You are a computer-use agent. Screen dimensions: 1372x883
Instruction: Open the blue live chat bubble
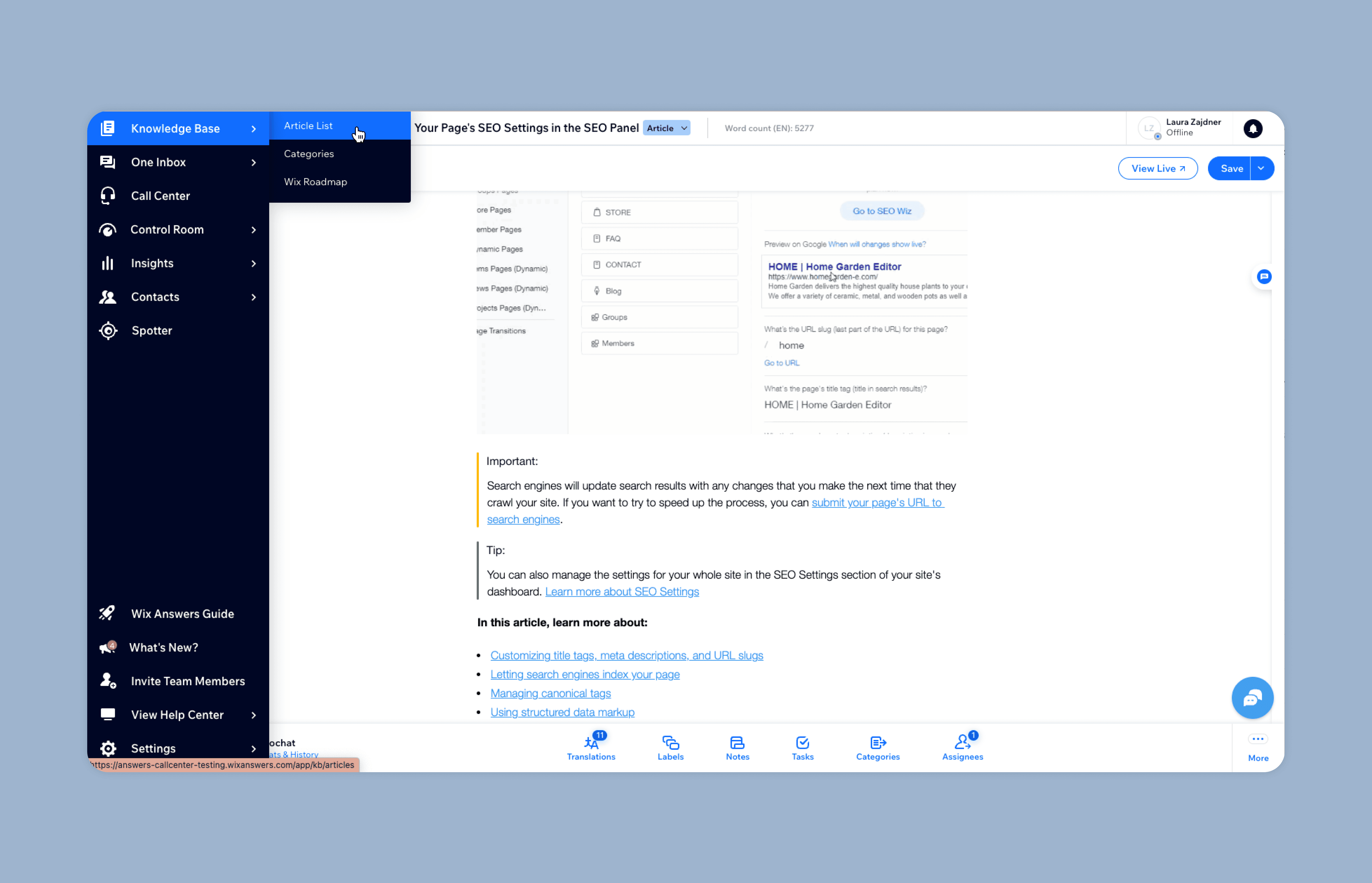[x=1252, y=698]
